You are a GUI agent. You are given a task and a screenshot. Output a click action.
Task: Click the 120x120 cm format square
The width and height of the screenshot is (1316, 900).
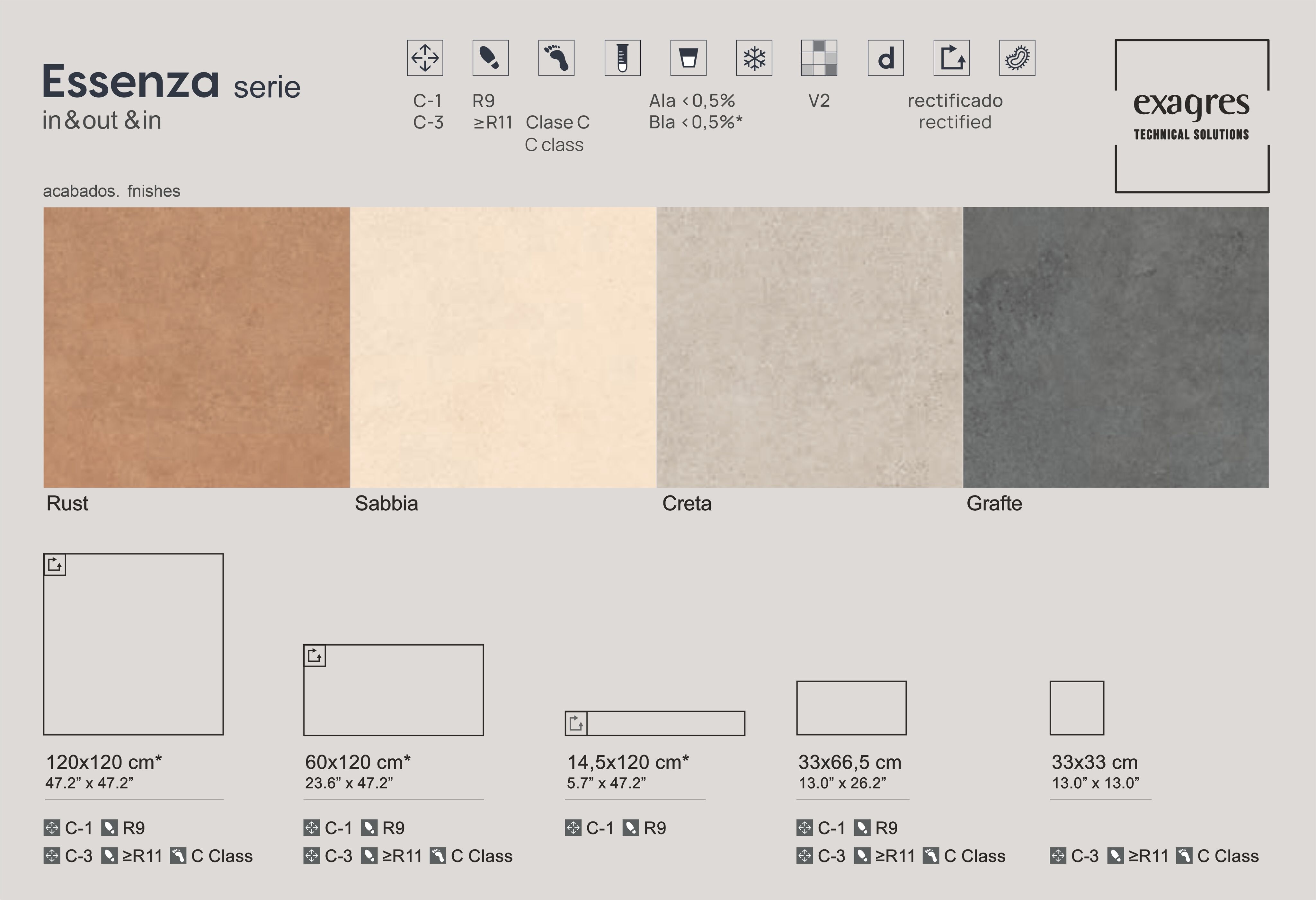coord(133,644)
